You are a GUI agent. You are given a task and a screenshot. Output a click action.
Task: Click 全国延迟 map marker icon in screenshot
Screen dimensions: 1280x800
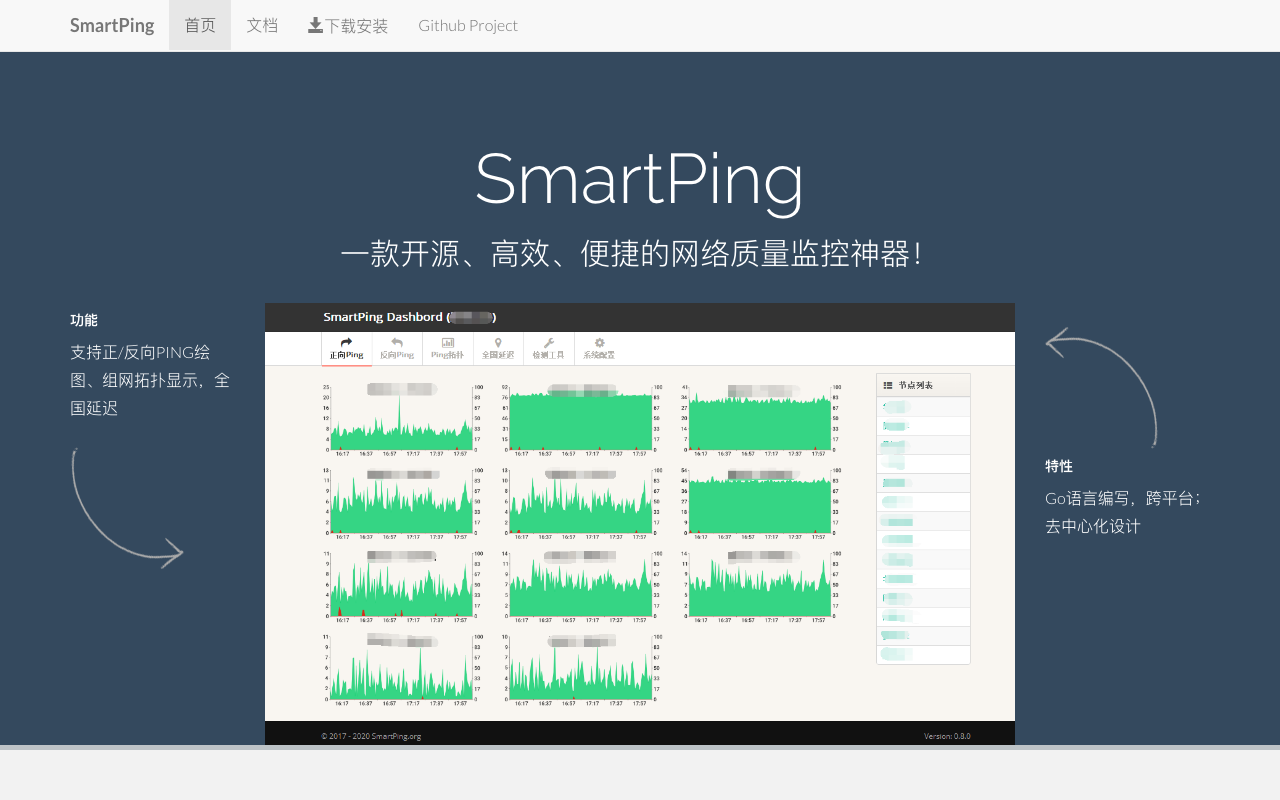pyautogui.click(x=498, y=342)
